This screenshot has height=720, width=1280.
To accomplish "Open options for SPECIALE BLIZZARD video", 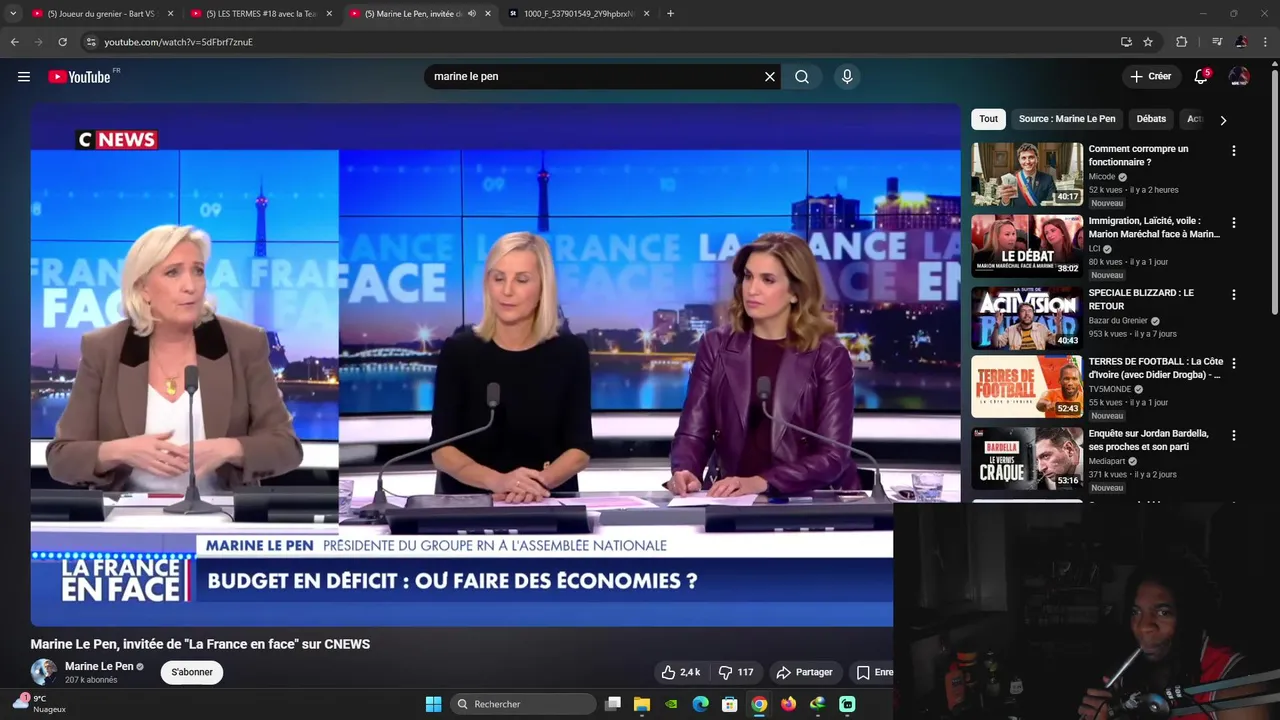I will coord(1233,295).
